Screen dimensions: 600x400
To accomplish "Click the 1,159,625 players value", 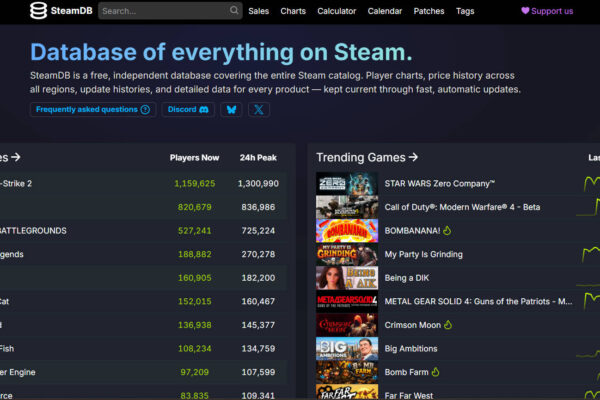I will (x=195, y=184).
